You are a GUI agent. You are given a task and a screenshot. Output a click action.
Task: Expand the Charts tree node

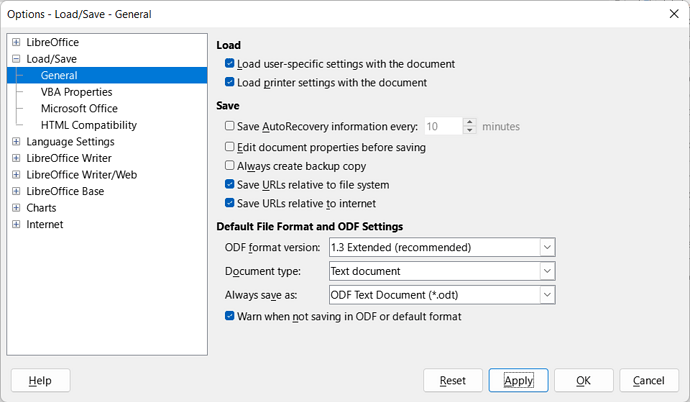click(x=16, y=208)
